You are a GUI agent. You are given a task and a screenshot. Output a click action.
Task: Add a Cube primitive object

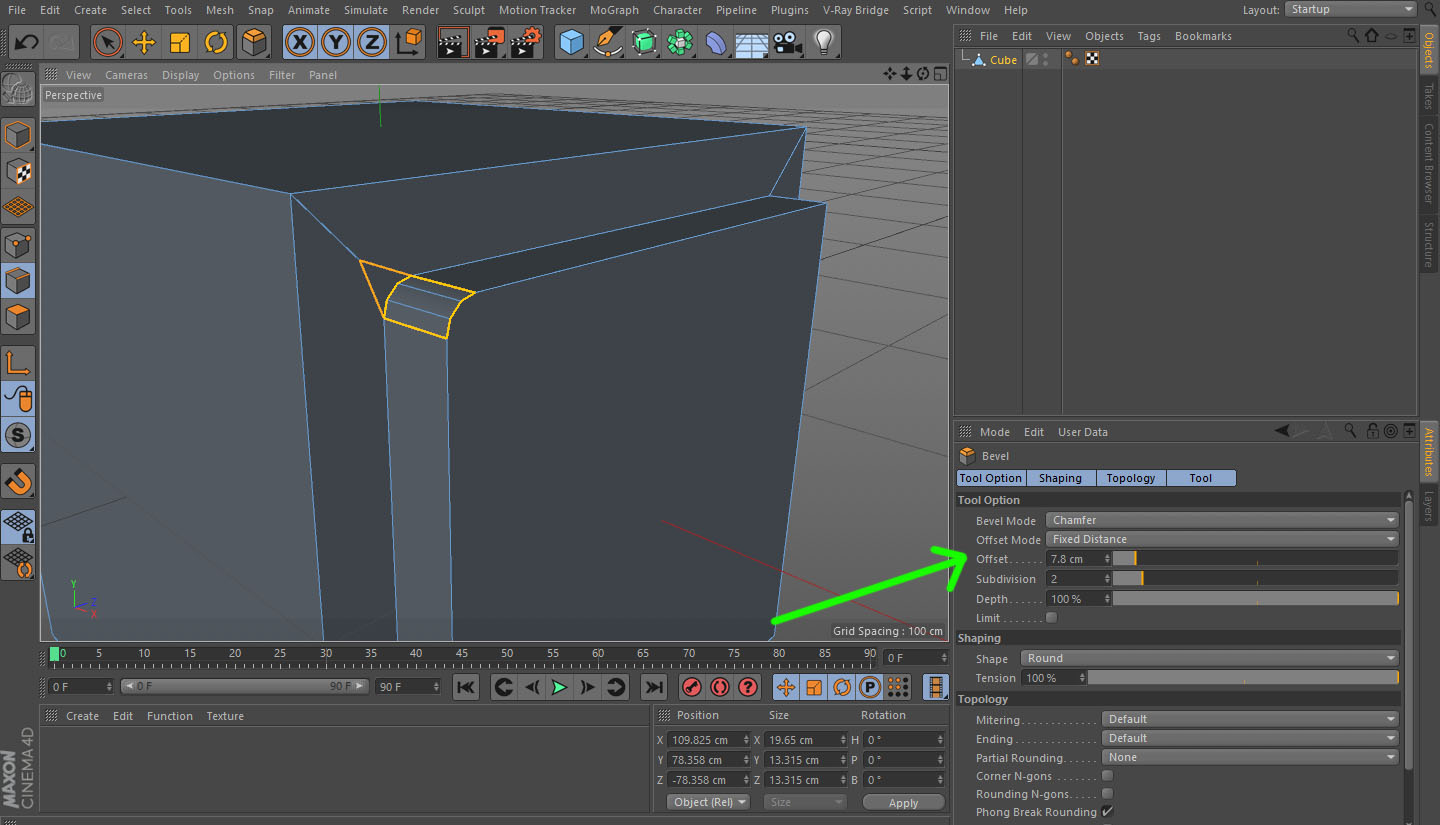point(571,43)
